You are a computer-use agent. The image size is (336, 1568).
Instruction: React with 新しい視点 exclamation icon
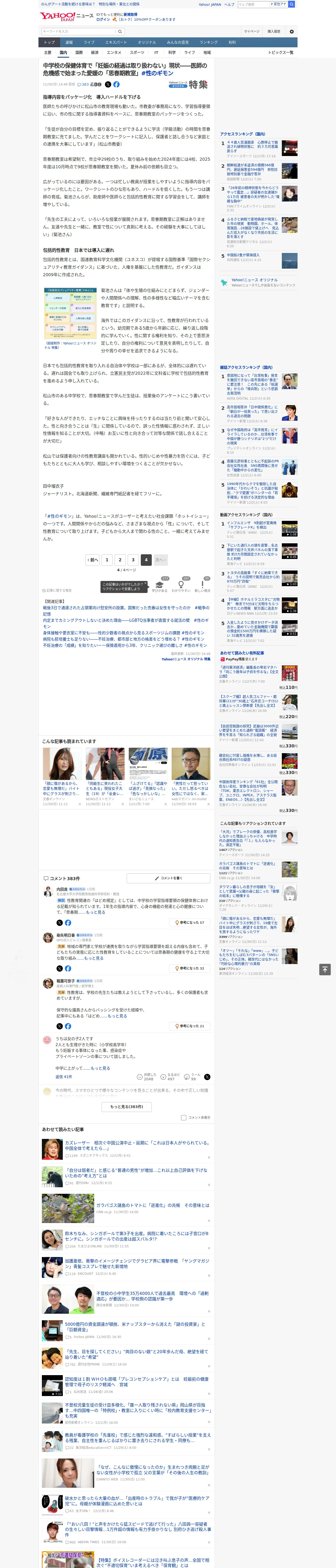(203, 584)
